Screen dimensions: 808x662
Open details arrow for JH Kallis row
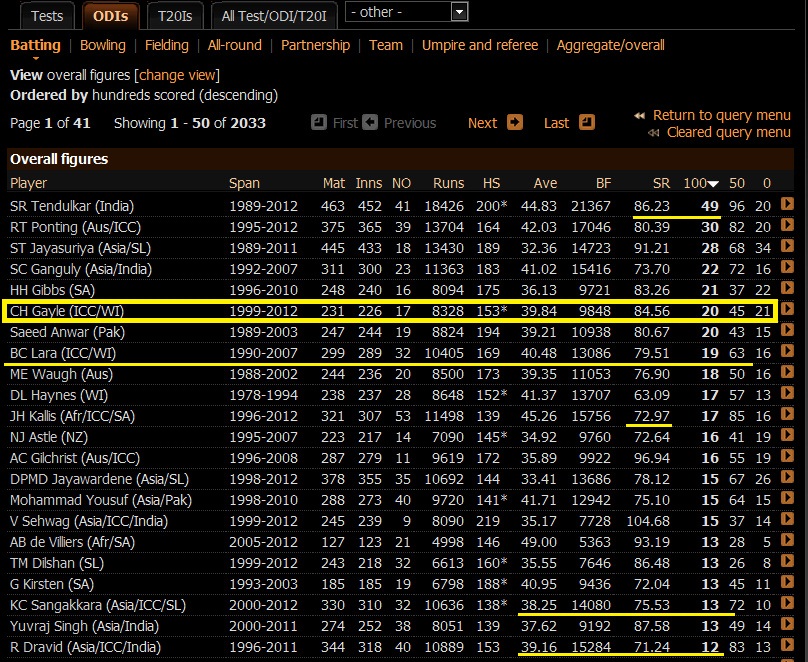(787, 414)
